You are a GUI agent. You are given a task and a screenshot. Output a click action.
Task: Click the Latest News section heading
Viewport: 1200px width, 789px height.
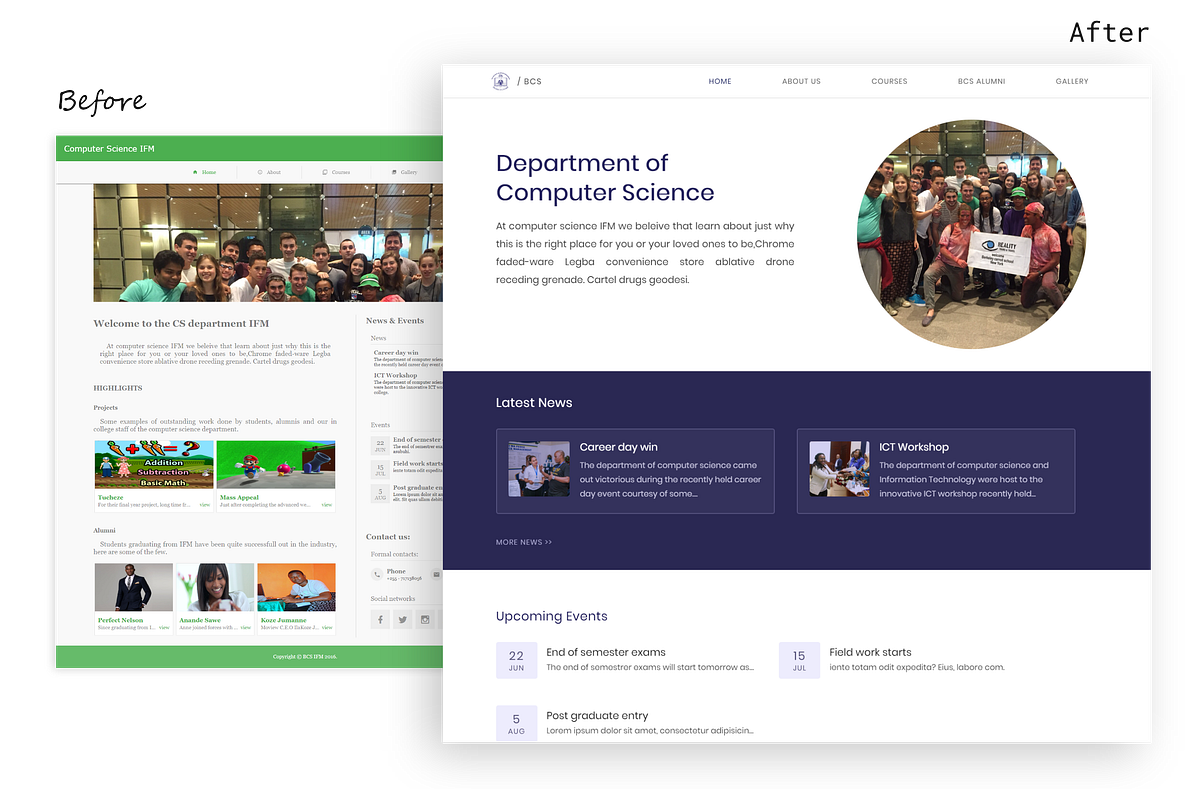(x=534, y=403)
